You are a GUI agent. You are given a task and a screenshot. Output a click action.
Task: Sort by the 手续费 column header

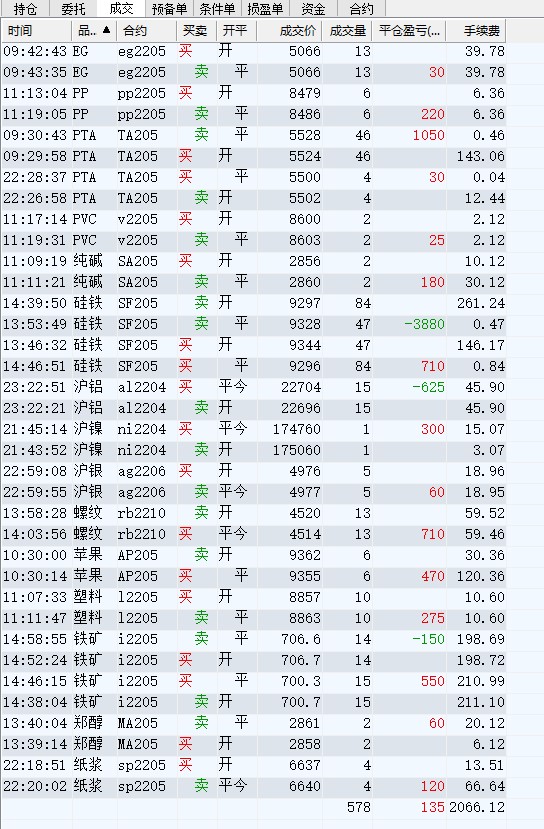(476, 31)
